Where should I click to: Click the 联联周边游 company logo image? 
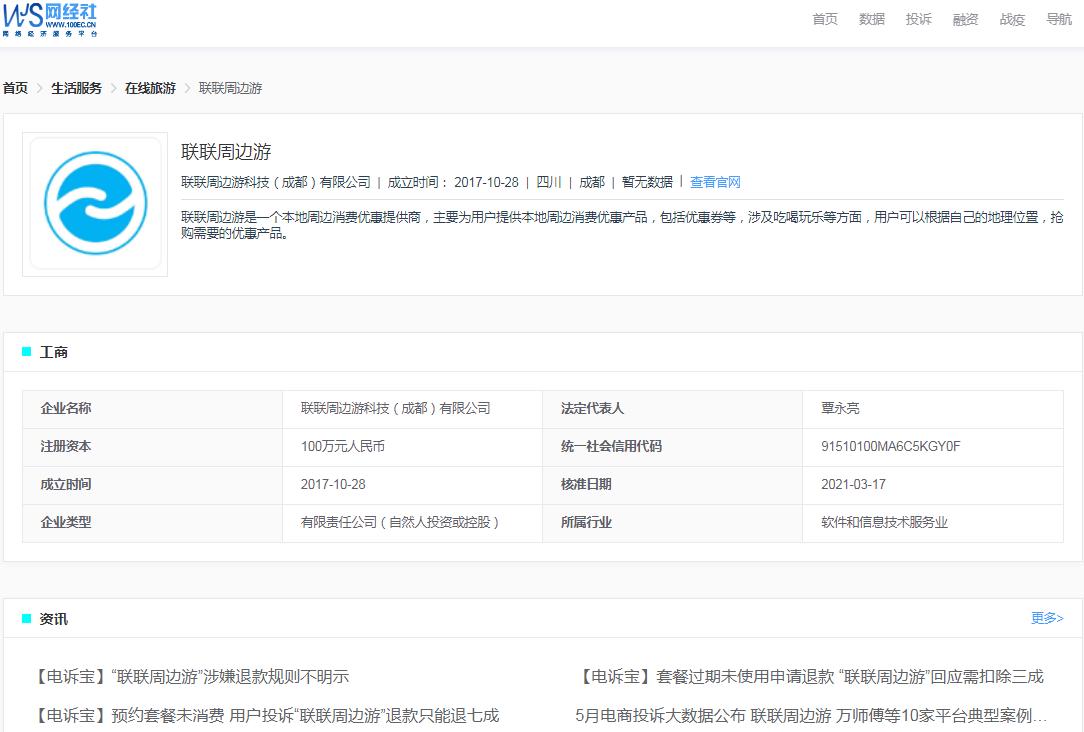tap(94, 203)
